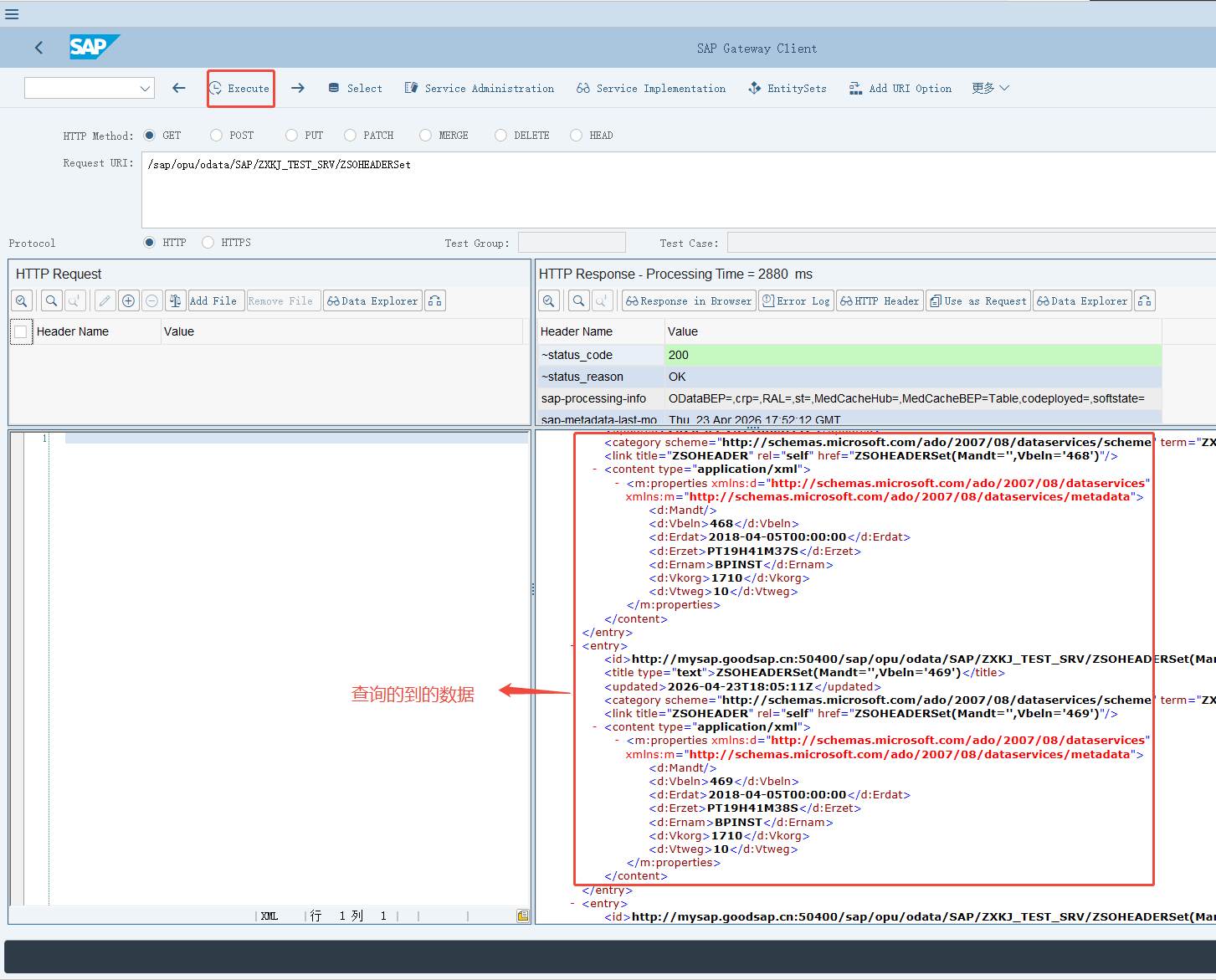Image resolution: width=1216 pixels, height=980 pixels.
Task: Collapse content node above properties with Vbeln 468
Action: (595, 469)
